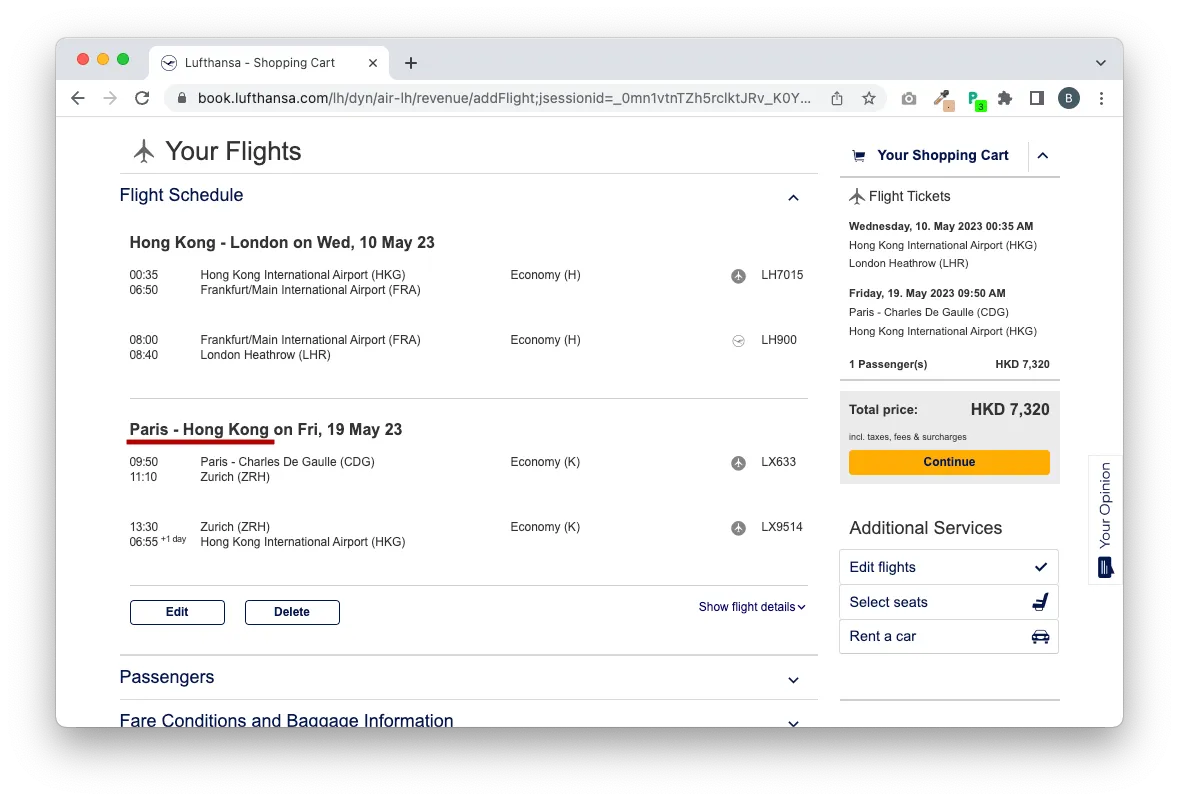Open Chrome's three-dot menu
The width and height of the screenshot is (1179, 801).
click(x=1102, y=99)
